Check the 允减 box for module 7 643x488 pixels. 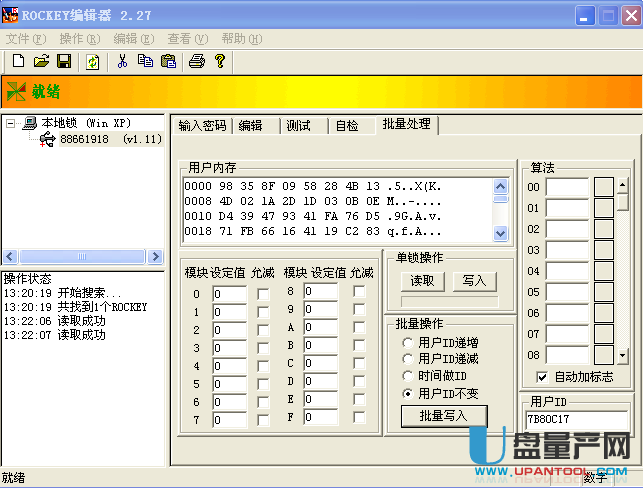(263, 420)
